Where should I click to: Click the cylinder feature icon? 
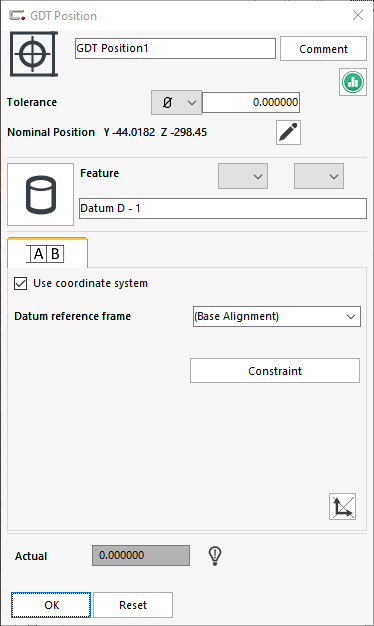pos(40,194)
